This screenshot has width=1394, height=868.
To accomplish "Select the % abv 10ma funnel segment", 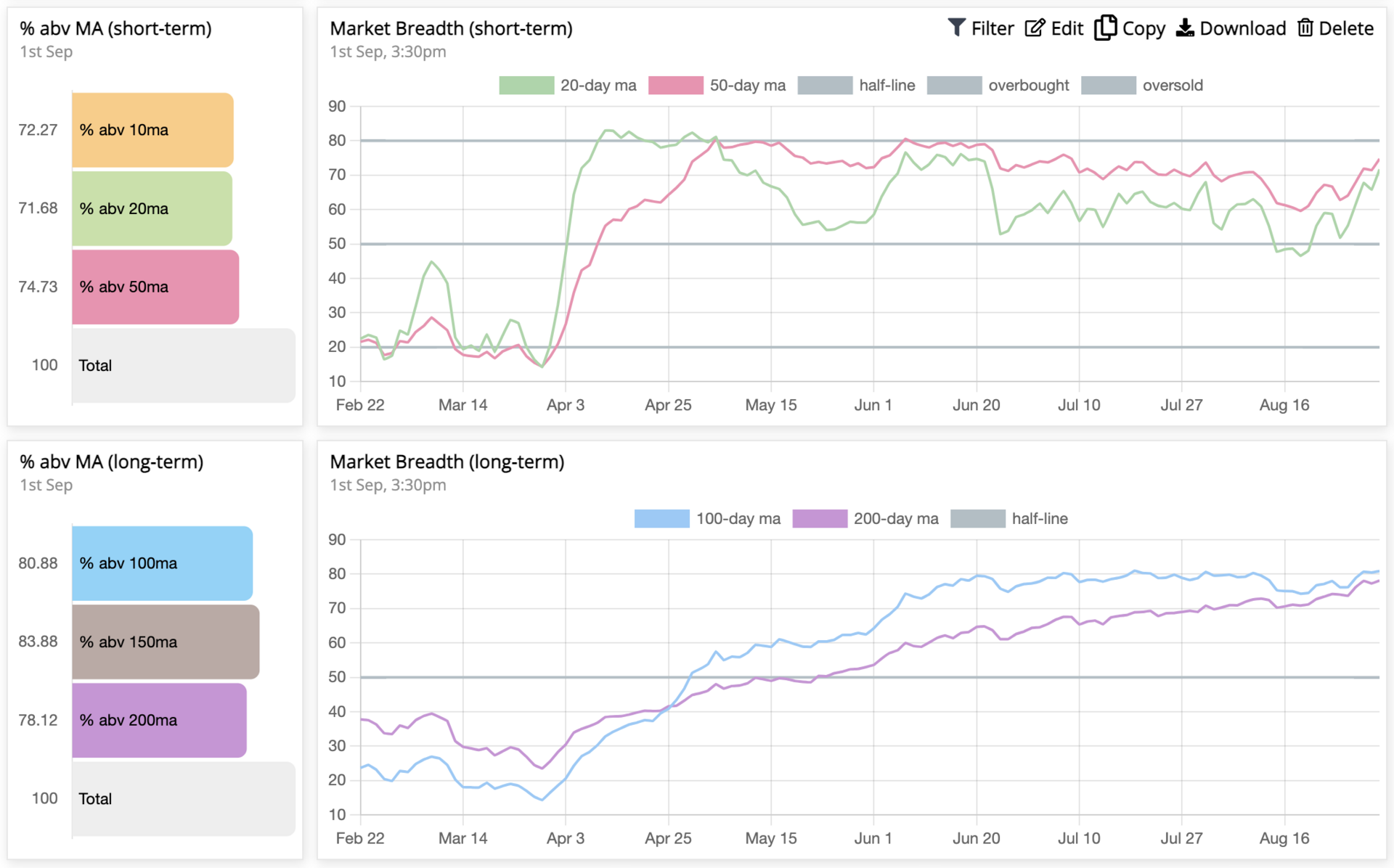I will click(152, 130).
